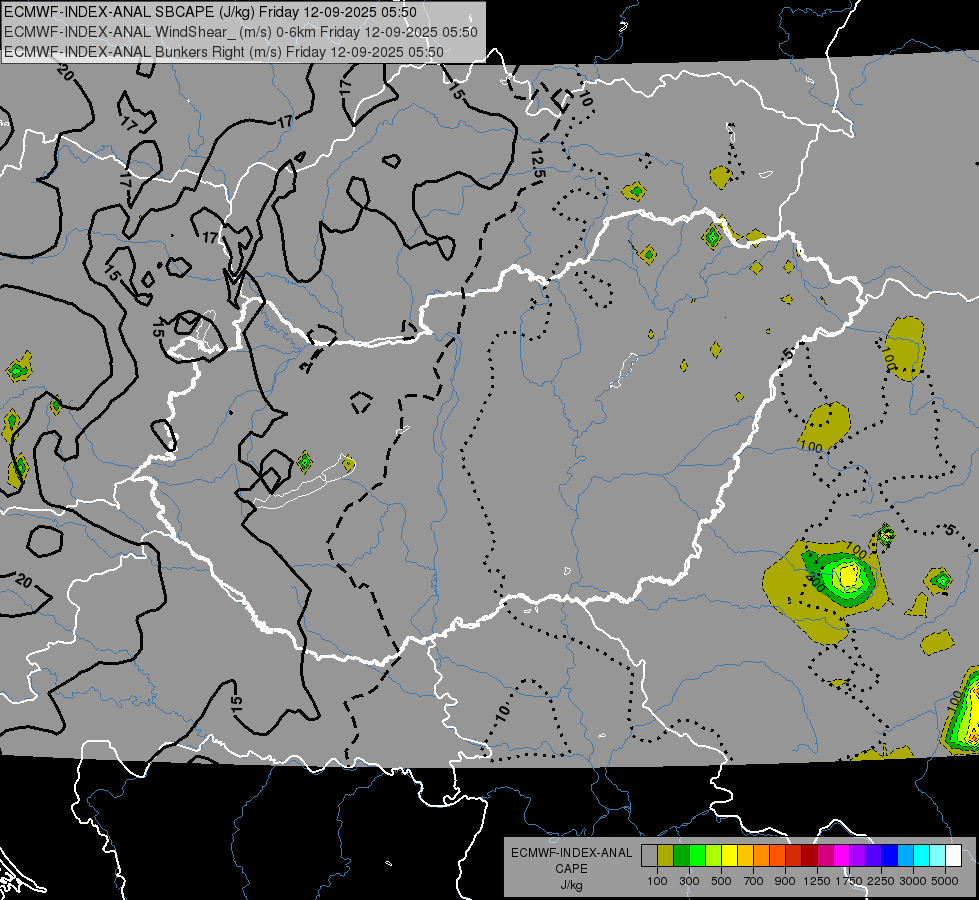Click legend value 500
The image size is (979, 900).
point(721,881)
